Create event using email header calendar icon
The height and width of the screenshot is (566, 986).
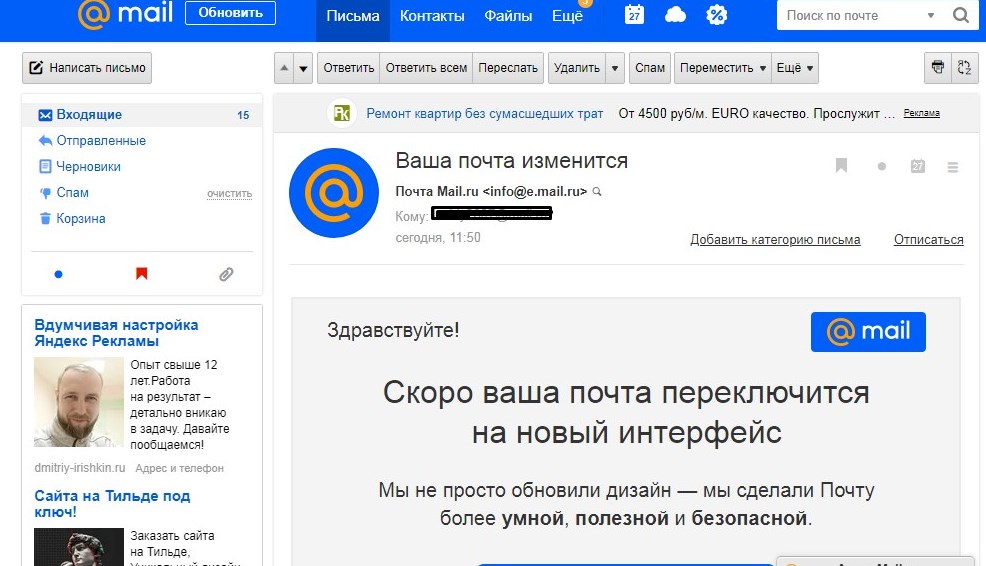point(918,167)
